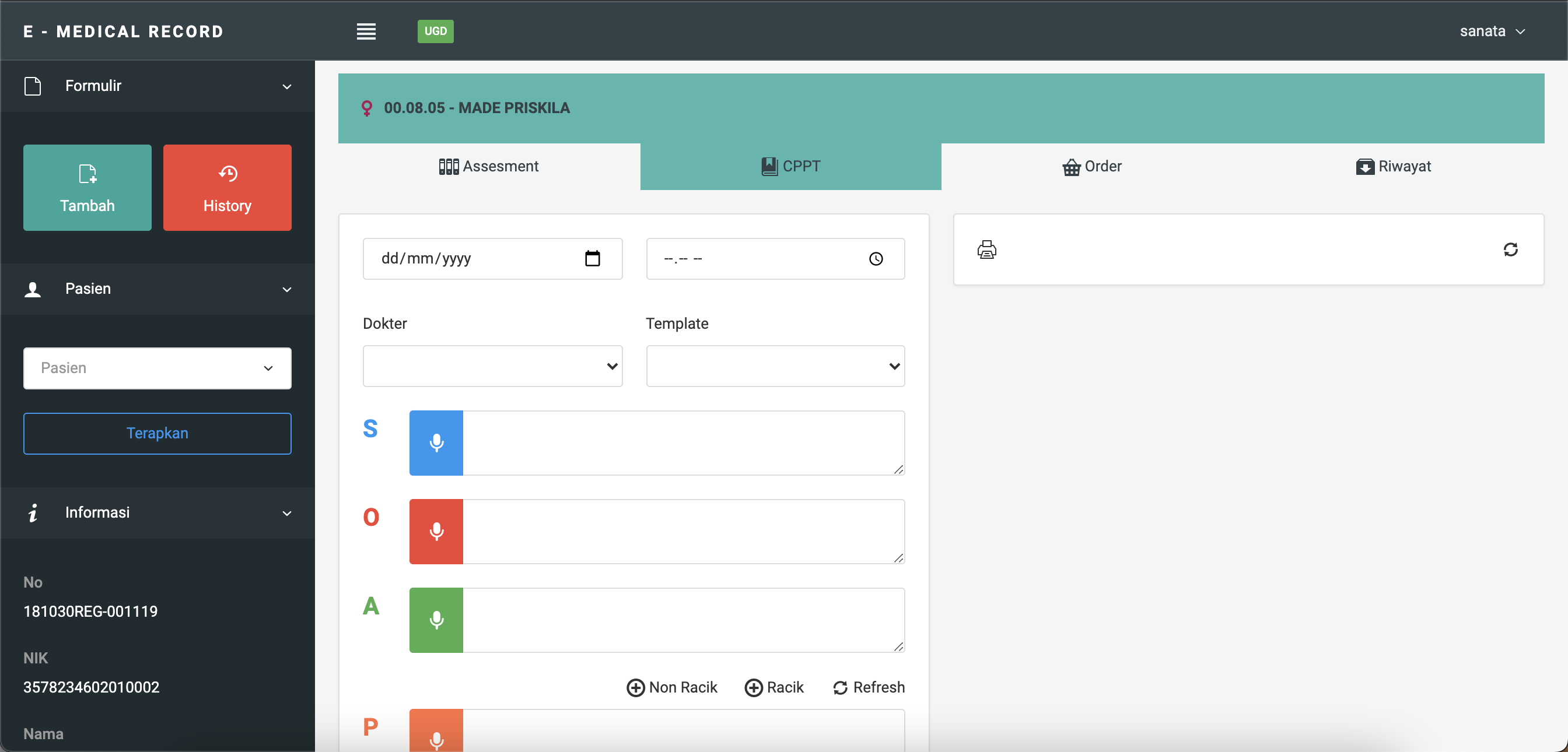The height and width of the screenshot is (752, 1568).
Task: Click the green microphone for A field
Action: pyautogui.click(x=436, y=619)
